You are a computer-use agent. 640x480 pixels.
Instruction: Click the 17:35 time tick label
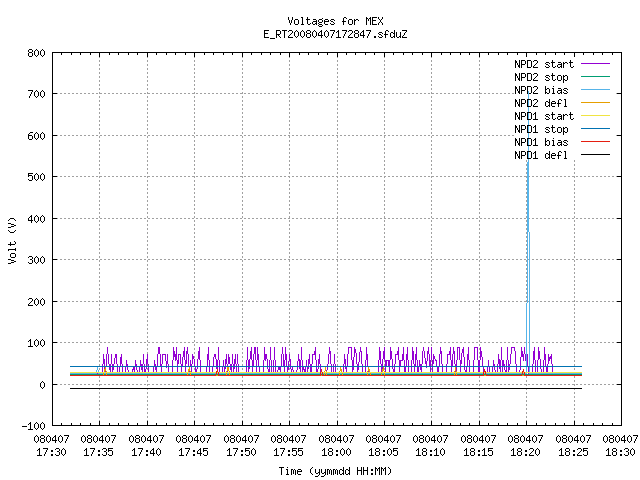pos(98,453)
